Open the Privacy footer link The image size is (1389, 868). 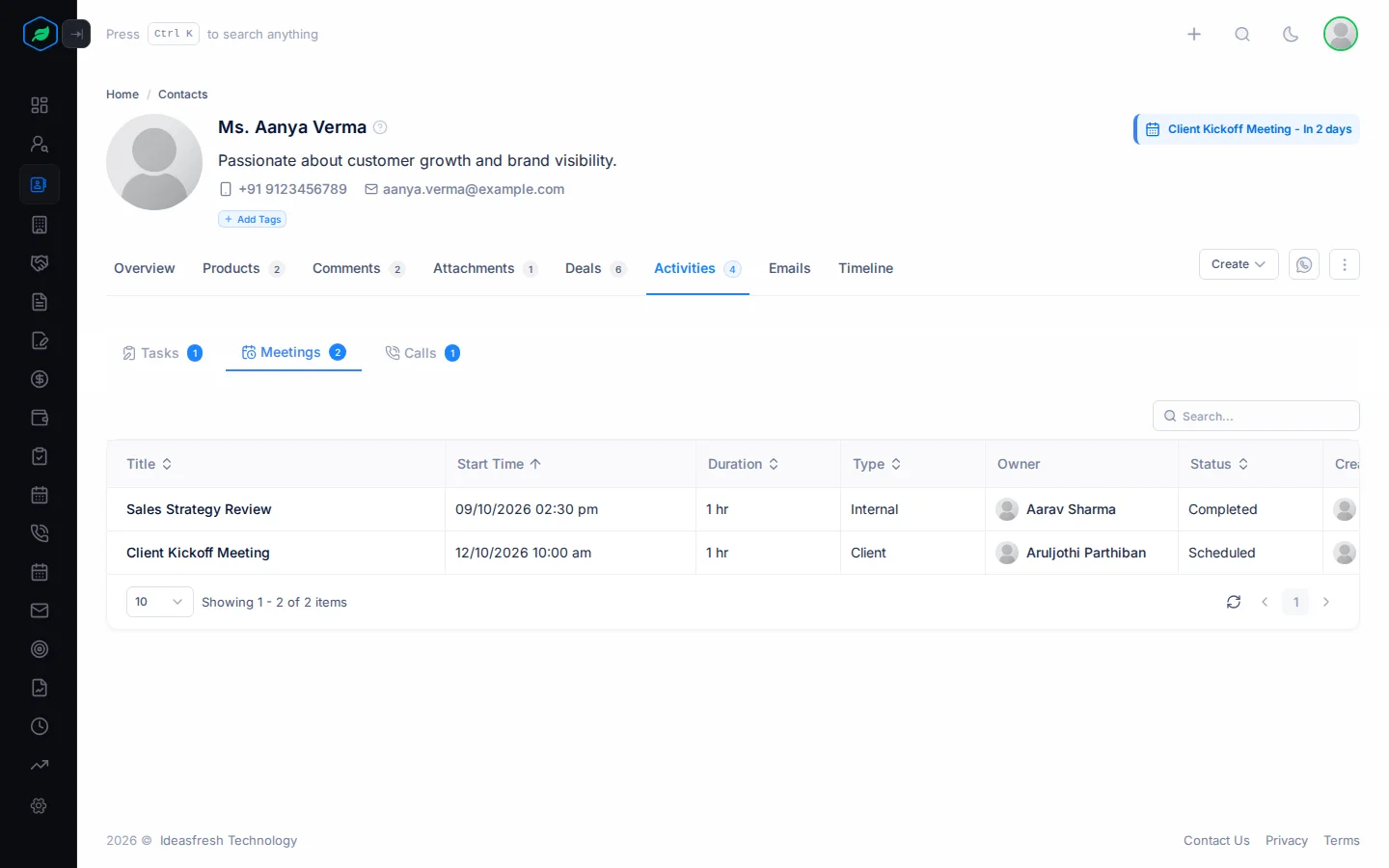pos(1287,841)
